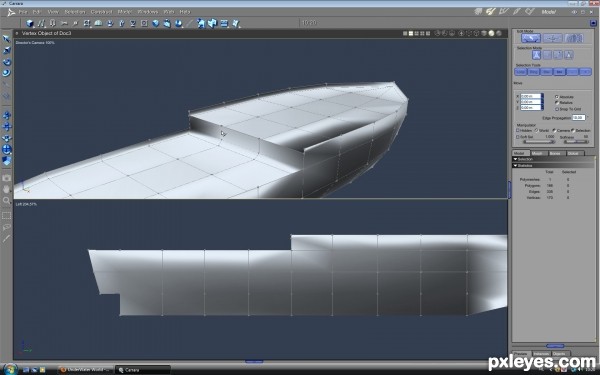Select the square frame tool in toolbar
The image size is (600, 375).
coord(144,23)
